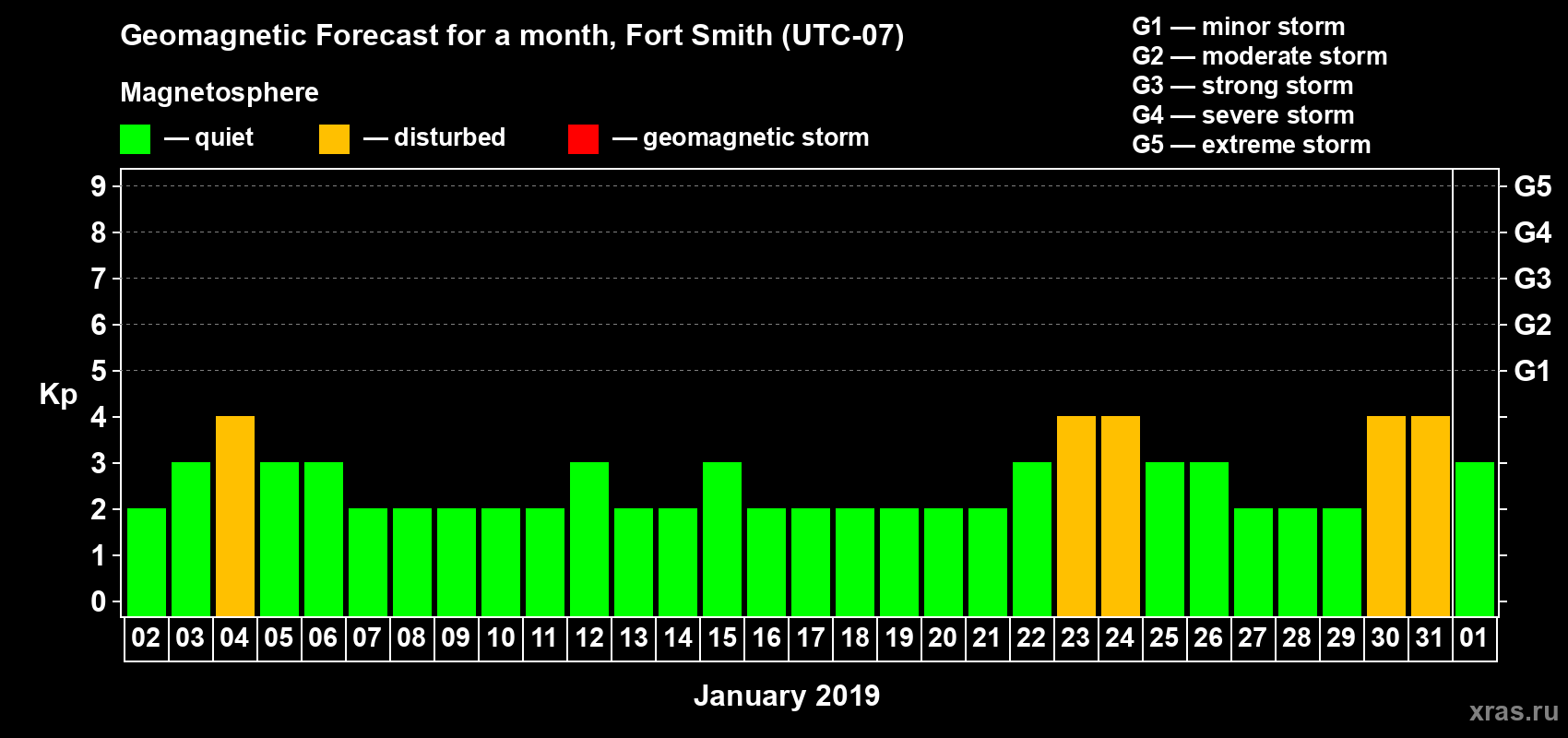This screenshot has width=1568, height=738.
Task: Click the January 2019 month label
Action: 787,696
